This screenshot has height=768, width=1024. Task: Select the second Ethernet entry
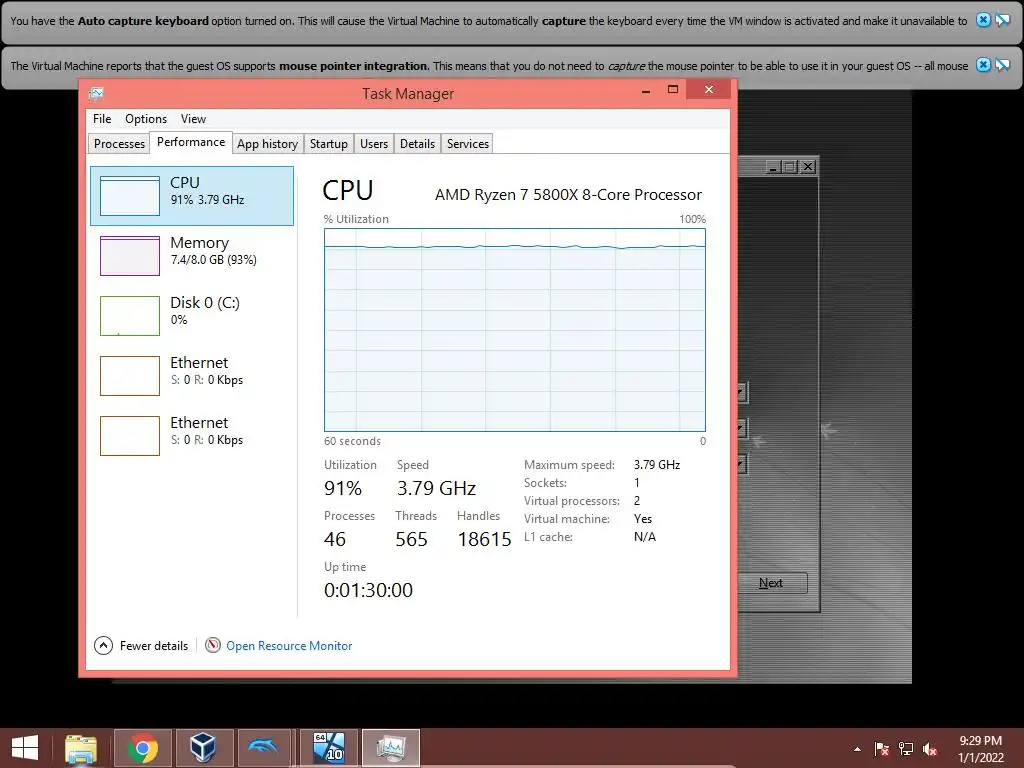[192, 436]
